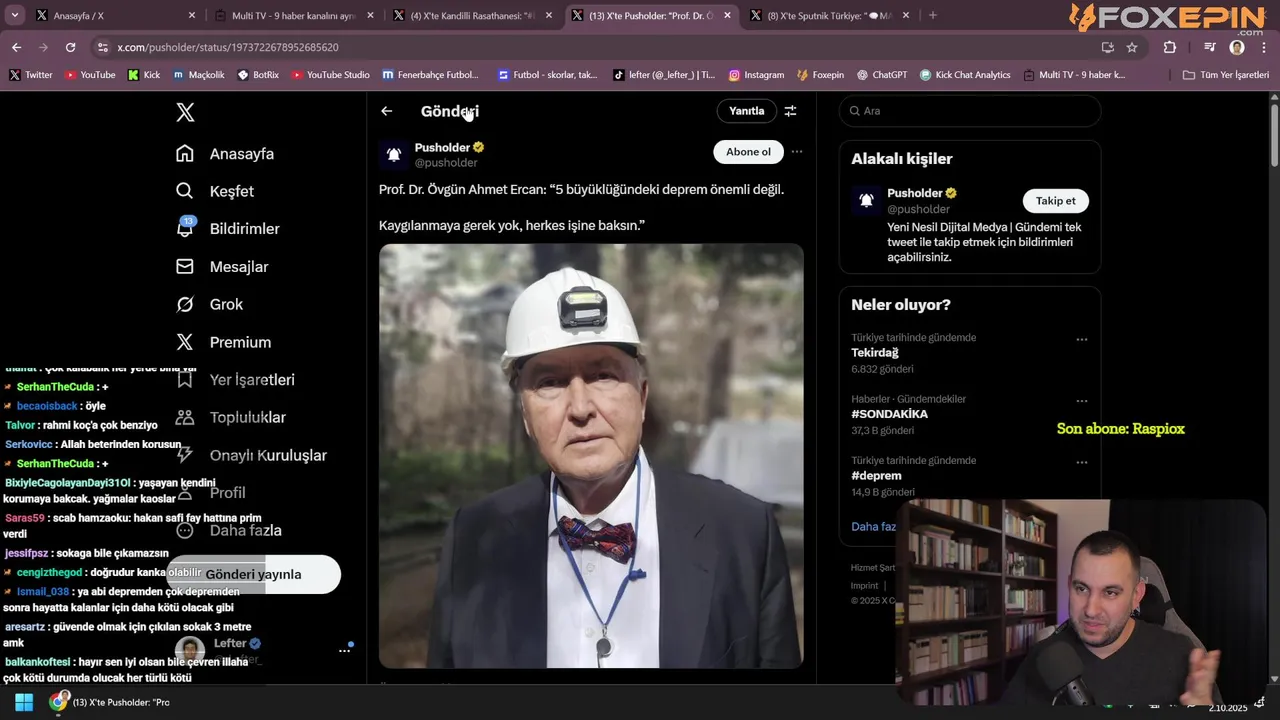The image size is (1280, 720).
Task: Switch to Sputnik Türkiye tab
Action: click(x=829, y=15)
